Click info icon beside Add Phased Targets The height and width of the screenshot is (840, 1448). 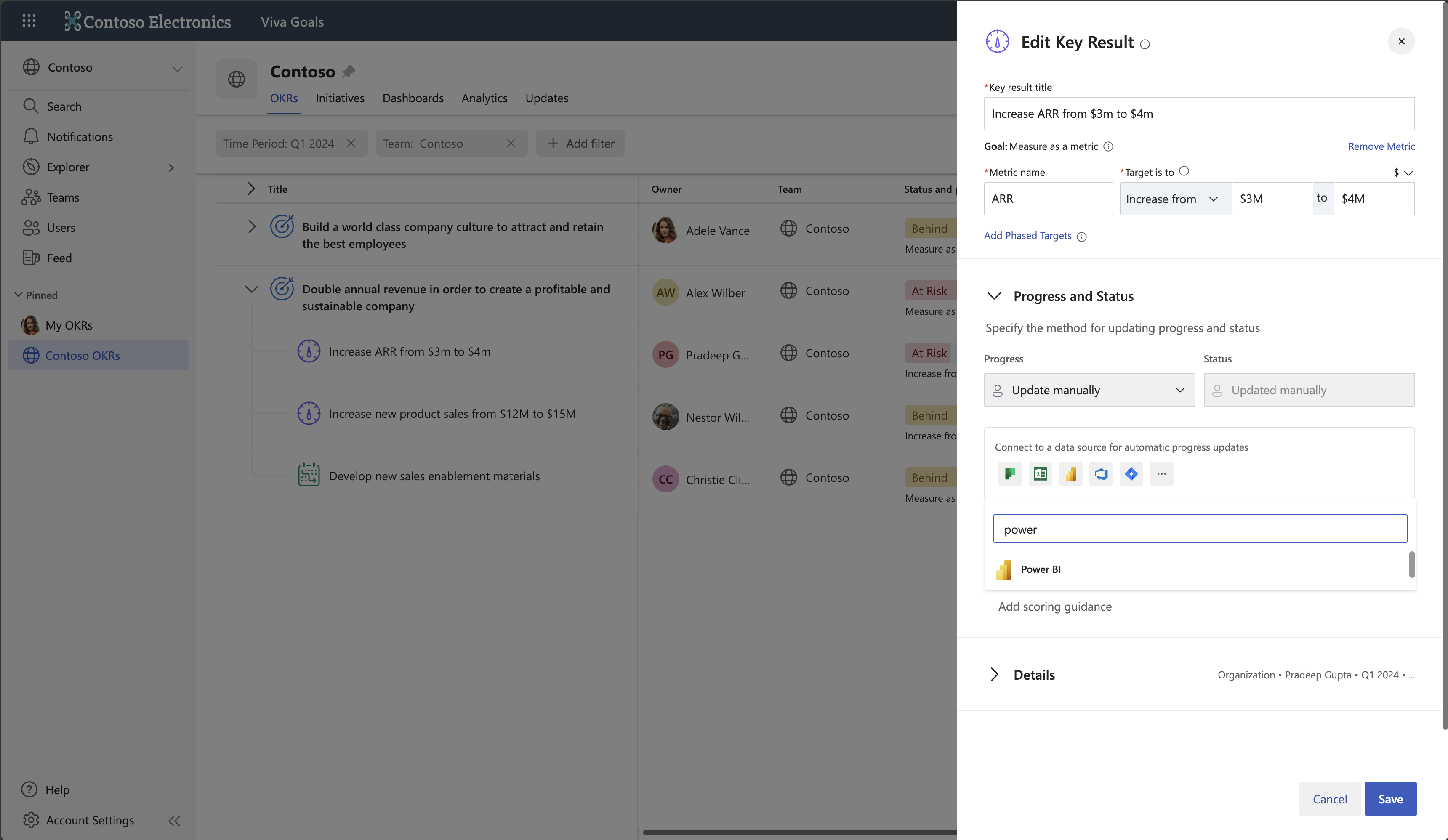point(1081,237)
